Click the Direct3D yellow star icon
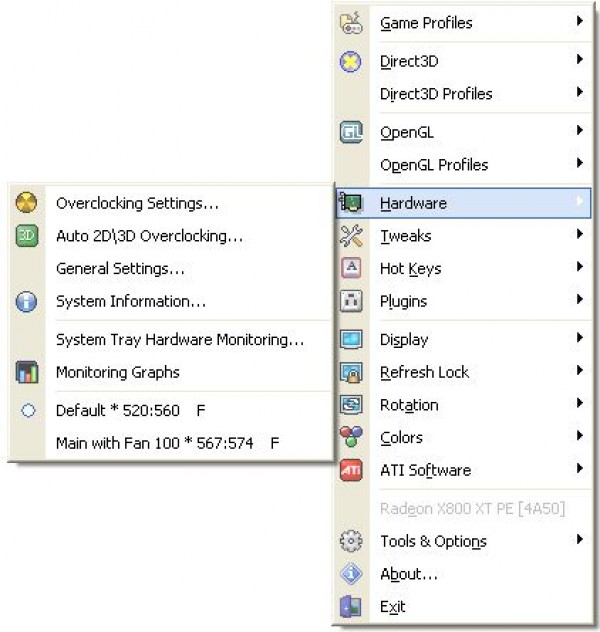 tap(351, 61)
